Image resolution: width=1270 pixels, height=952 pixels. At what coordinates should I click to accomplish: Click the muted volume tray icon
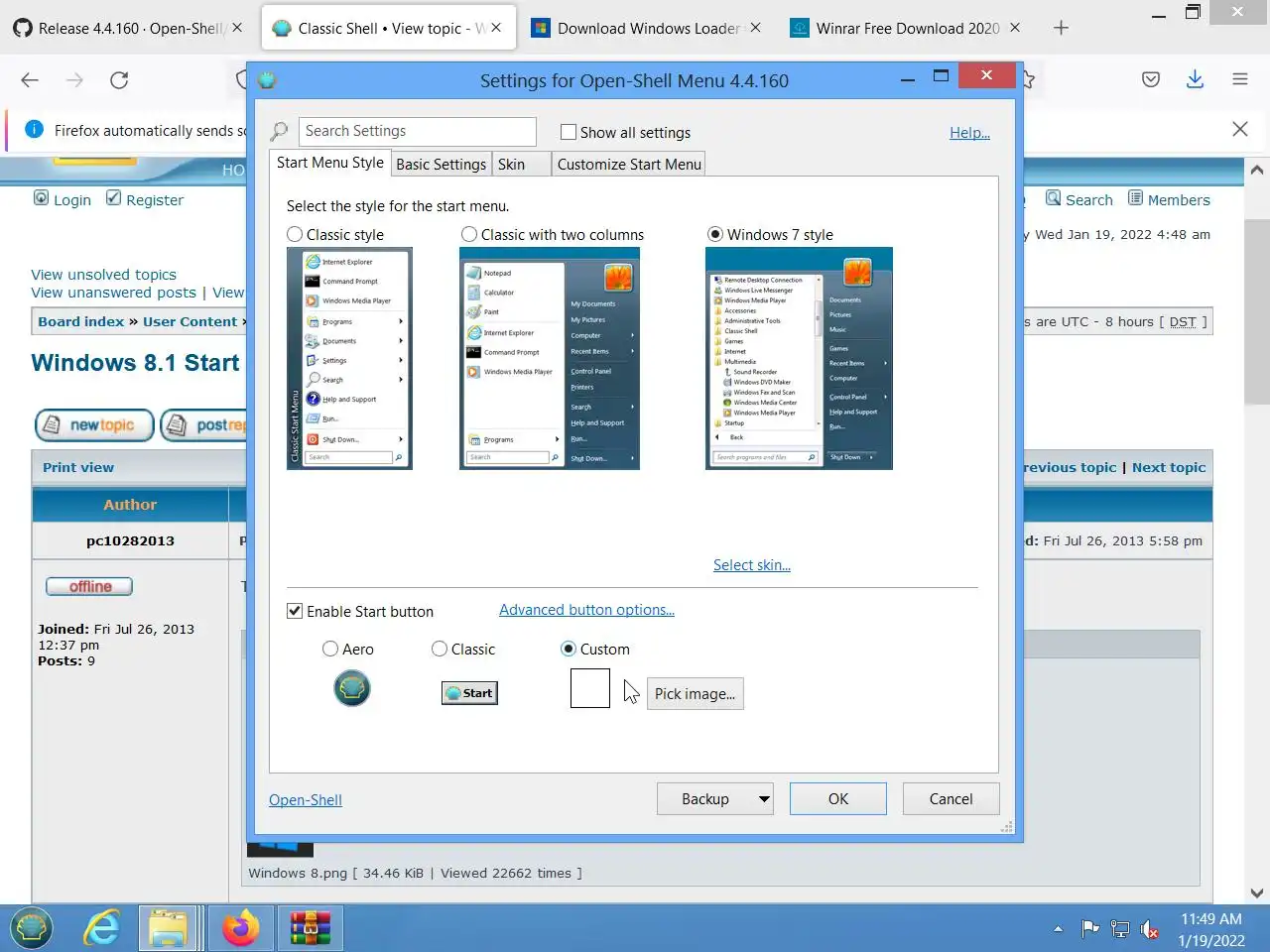tap(1150, 929)
